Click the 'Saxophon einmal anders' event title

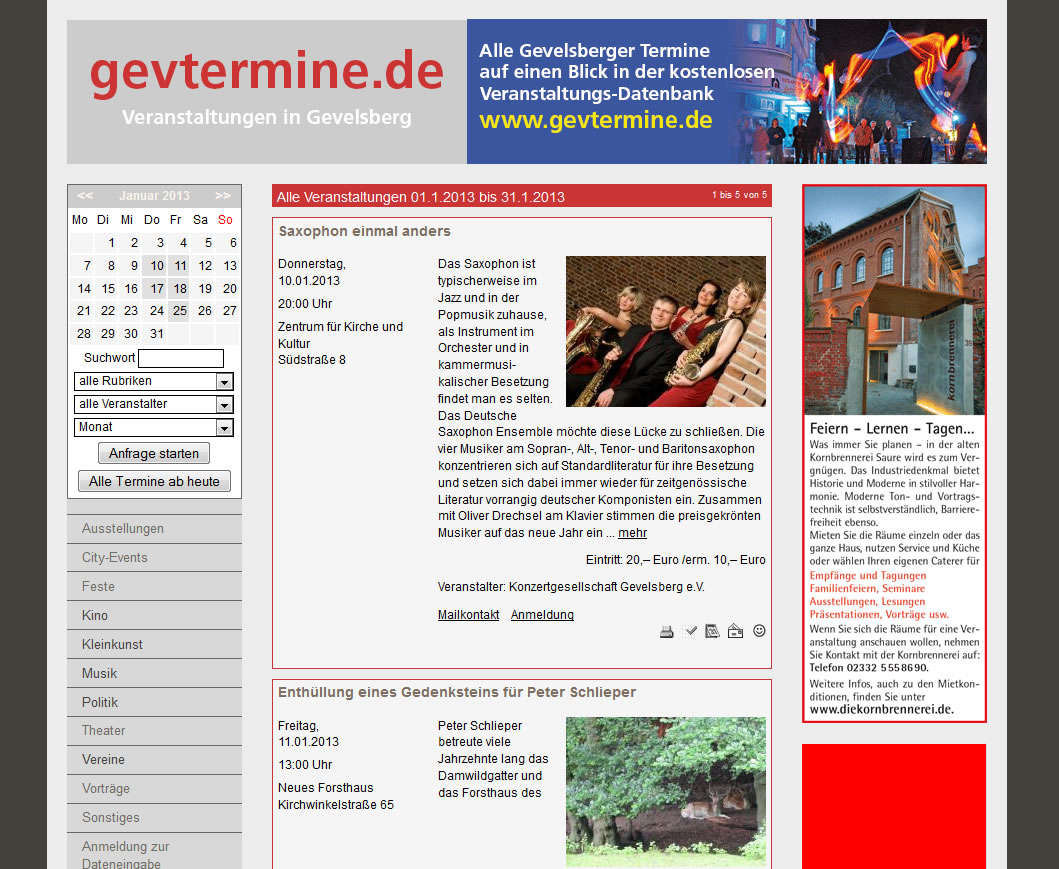365,232
